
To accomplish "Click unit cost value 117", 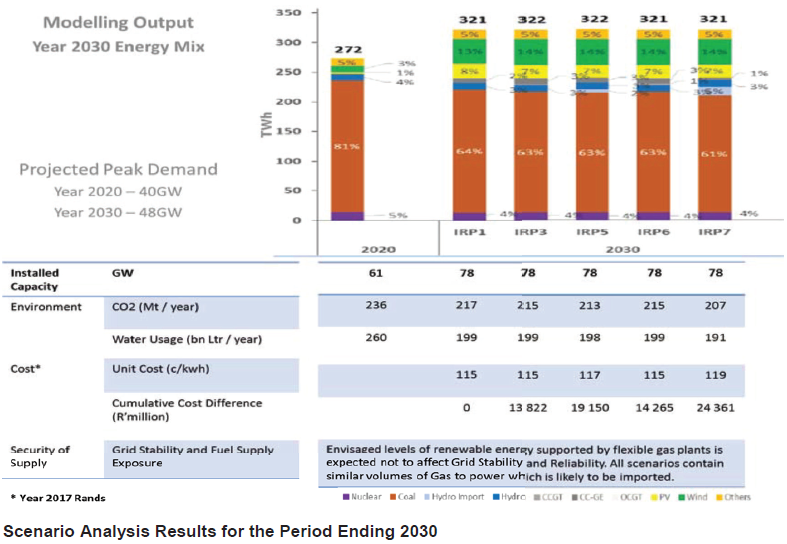I will point(590,375).
